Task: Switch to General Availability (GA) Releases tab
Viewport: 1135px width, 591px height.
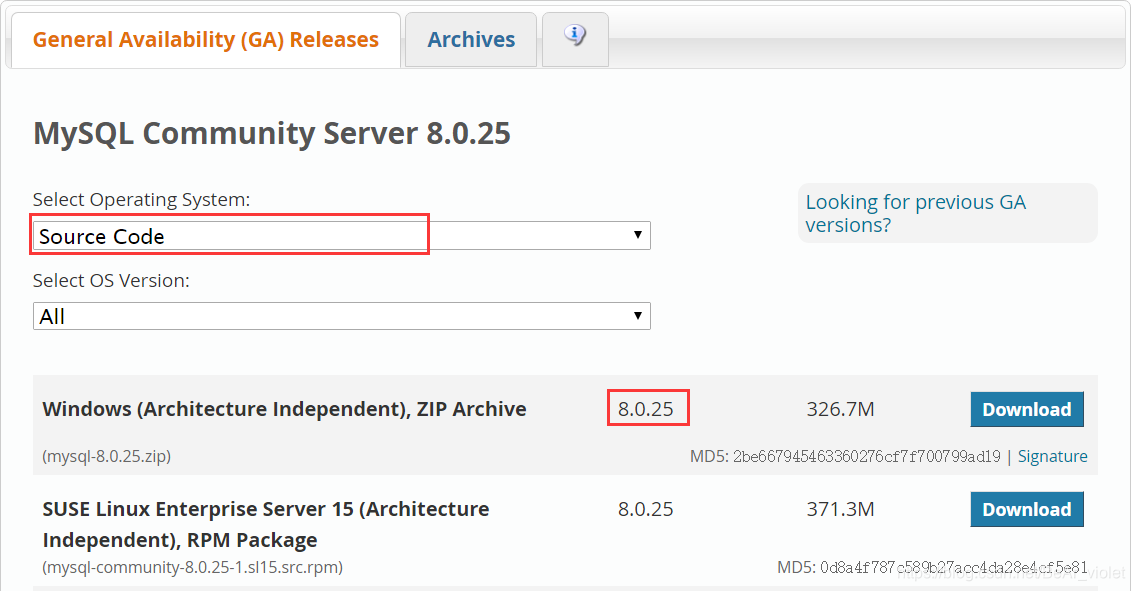Action: click(x=206, y=40)
